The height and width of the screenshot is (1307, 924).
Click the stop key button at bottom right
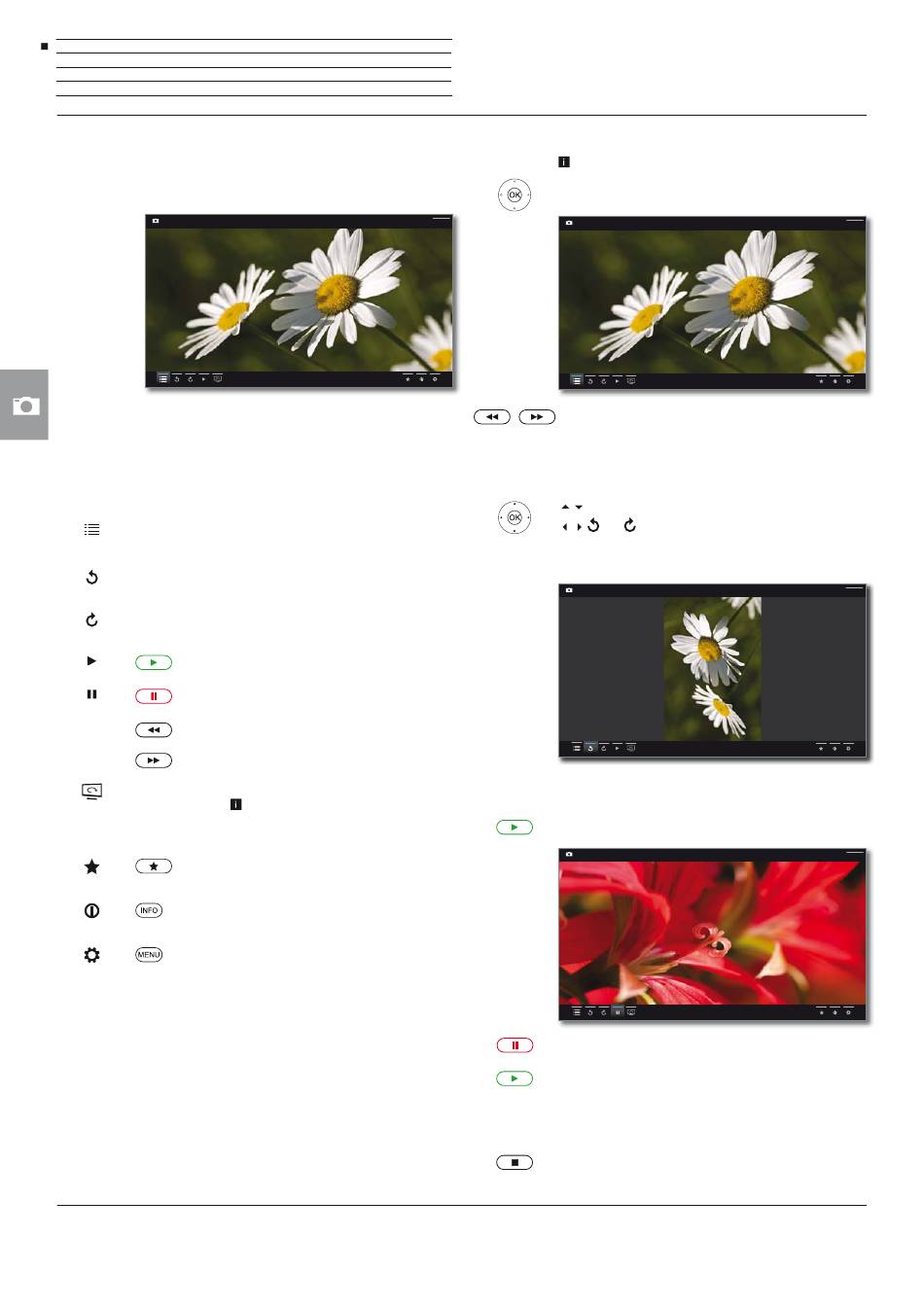pos(515,1162)
